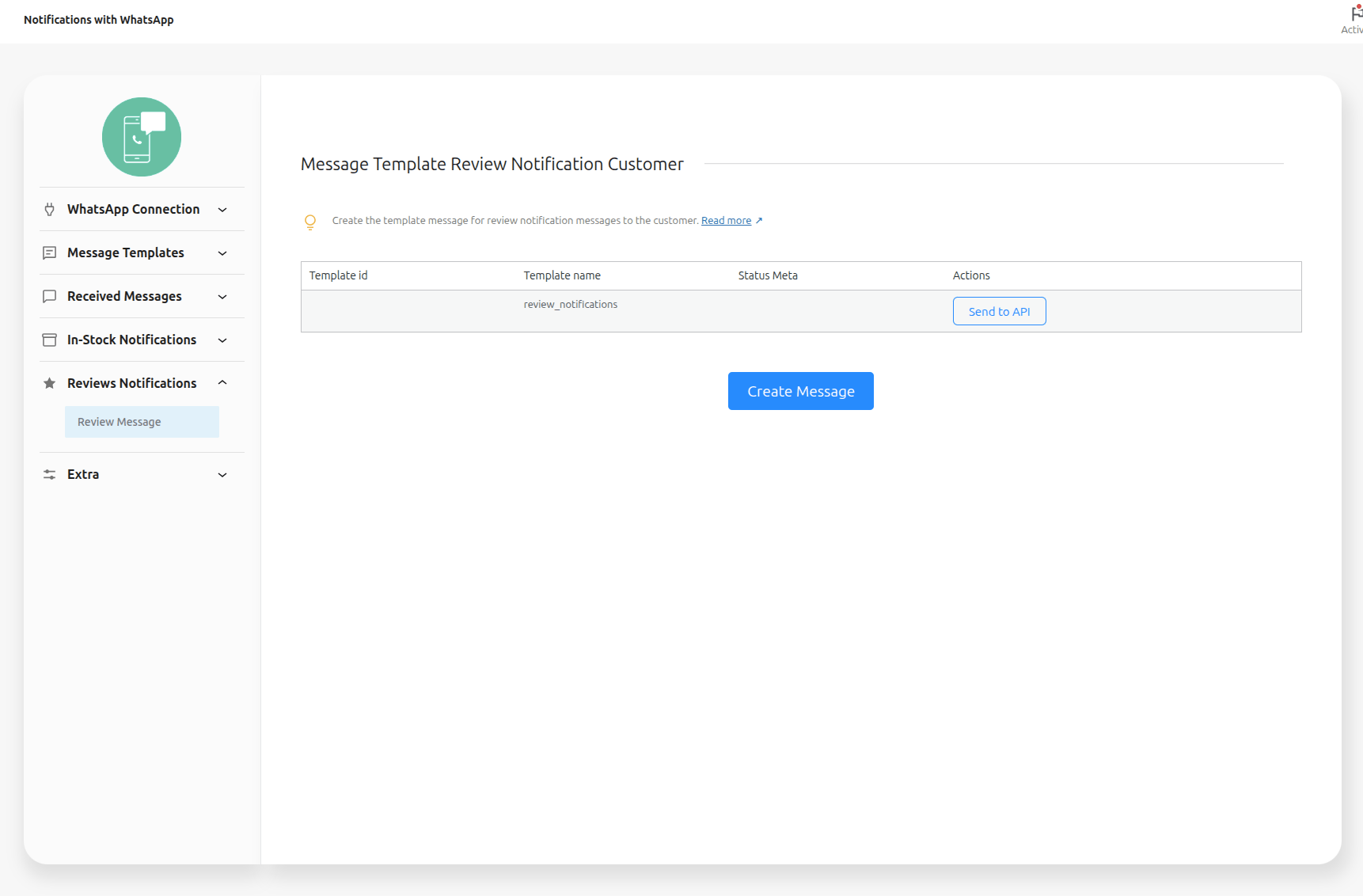Click the Received Messages bubble icon
Viewport: 1363px width, 896px height.
(x=49, y=297)
